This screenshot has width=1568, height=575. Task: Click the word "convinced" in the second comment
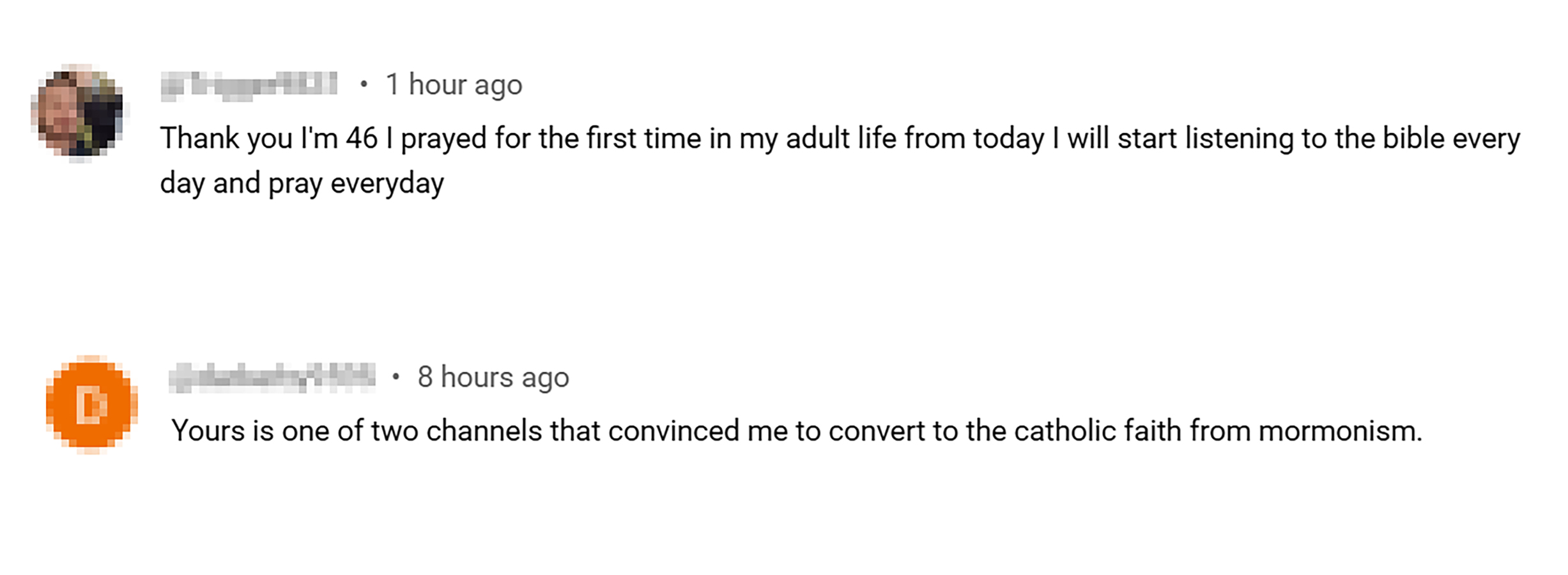(x=673, y=431)
